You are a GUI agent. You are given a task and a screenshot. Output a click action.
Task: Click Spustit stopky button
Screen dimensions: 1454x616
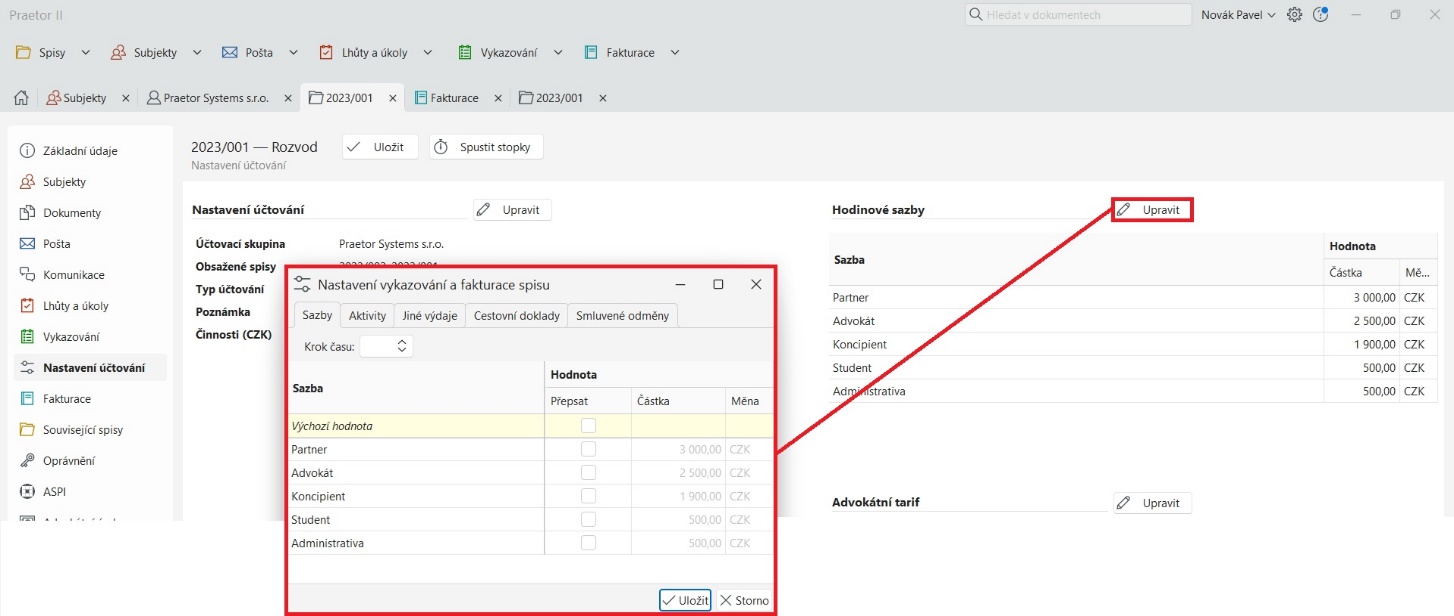(x=487, y=147)
